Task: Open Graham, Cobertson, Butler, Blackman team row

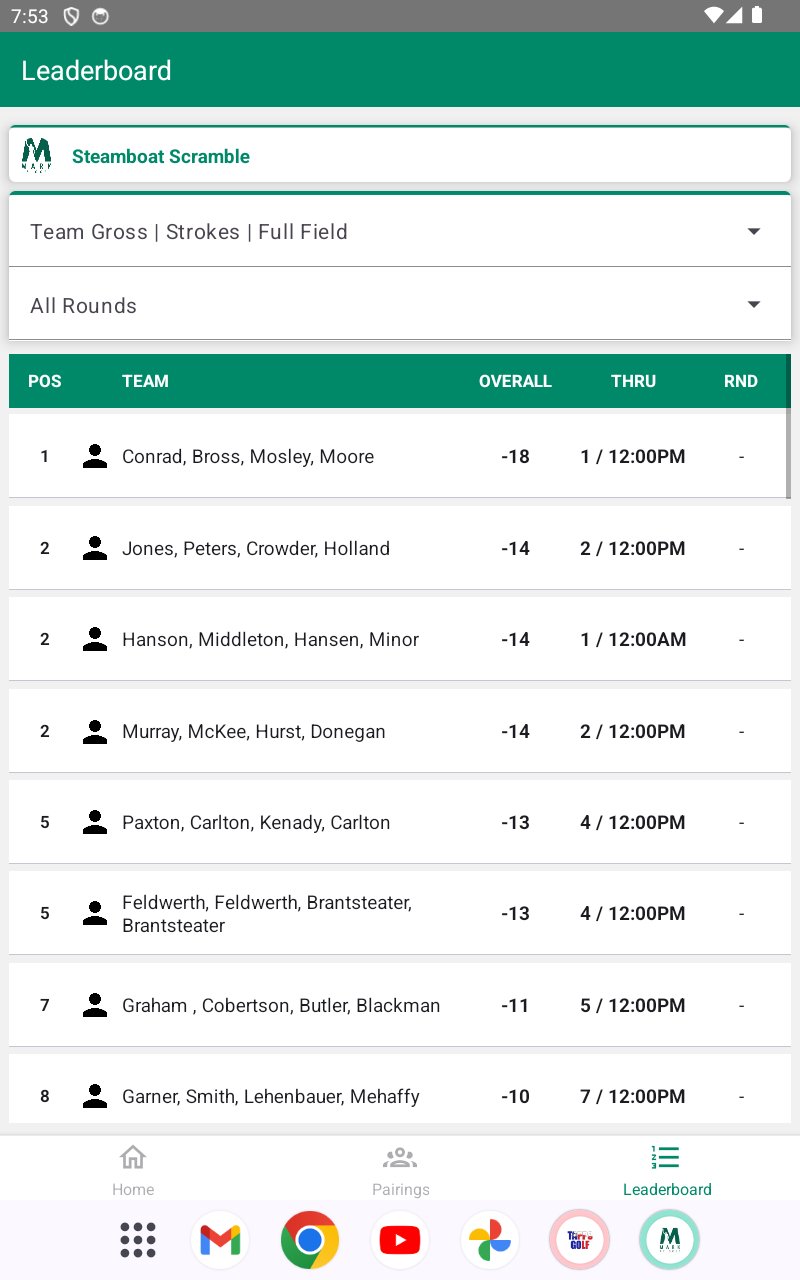Action: coord(400,1005)
